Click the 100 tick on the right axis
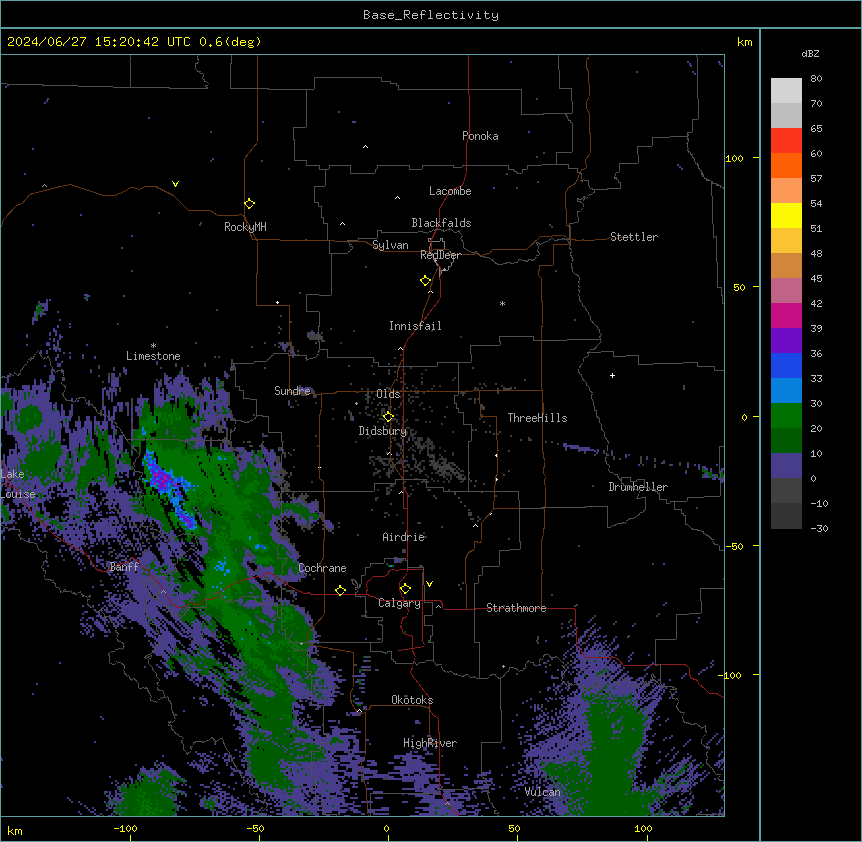Image resolution: width=862 pixels, height=842 pixels. [734, 158]
